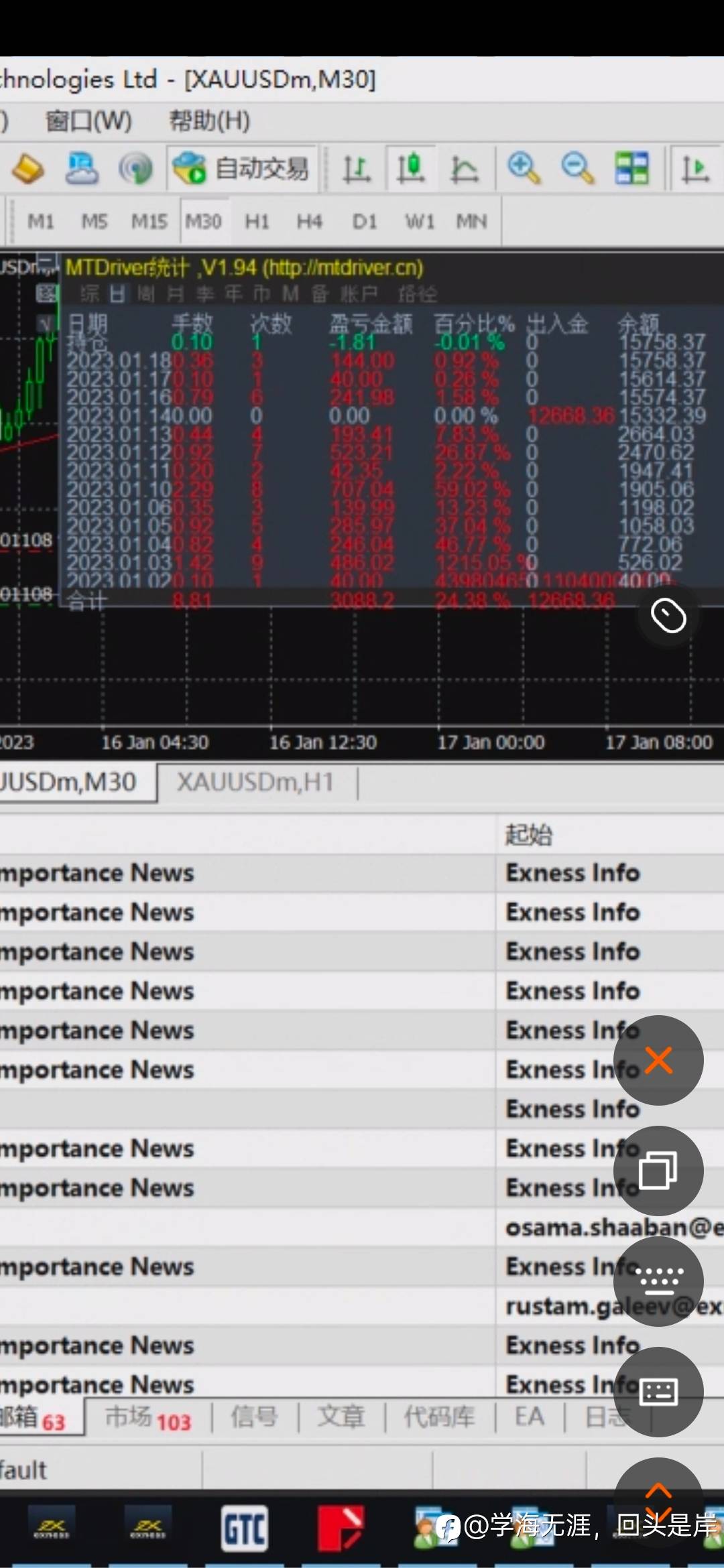Open the EA tab in terminal
724x1568 pixels.
click(529, 1417)
